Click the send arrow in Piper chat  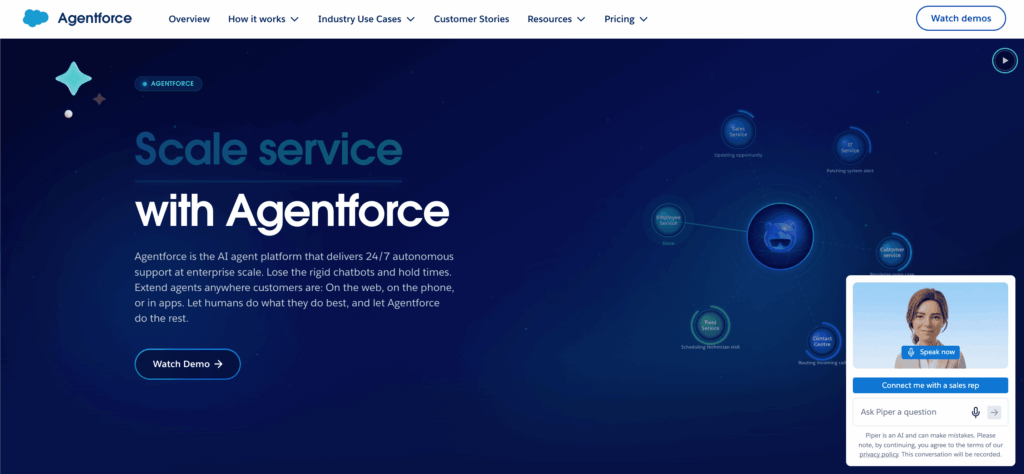pos(994,412)
